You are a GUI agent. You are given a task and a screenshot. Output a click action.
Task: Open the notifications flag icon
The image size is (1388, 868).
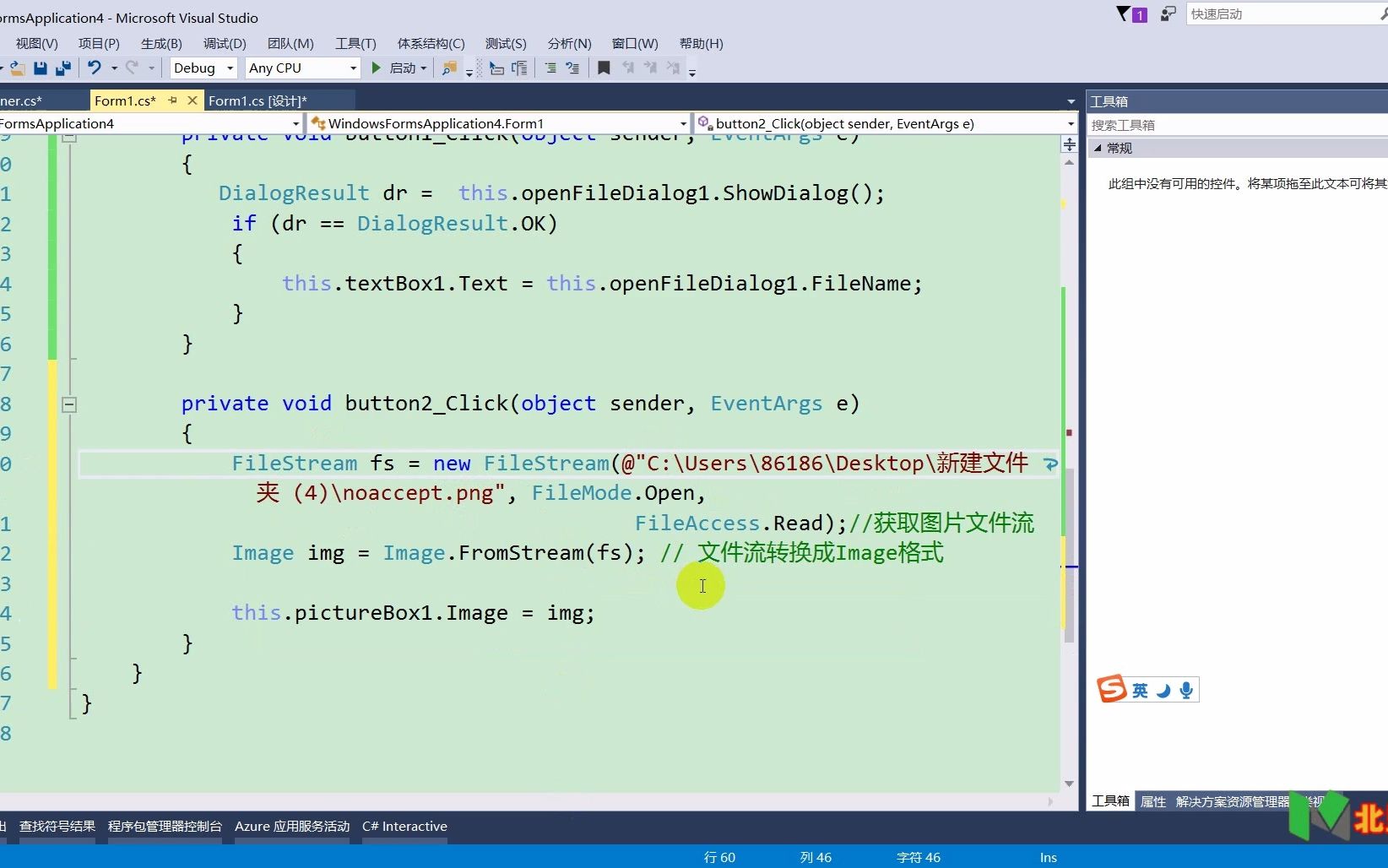(1131, 14)
